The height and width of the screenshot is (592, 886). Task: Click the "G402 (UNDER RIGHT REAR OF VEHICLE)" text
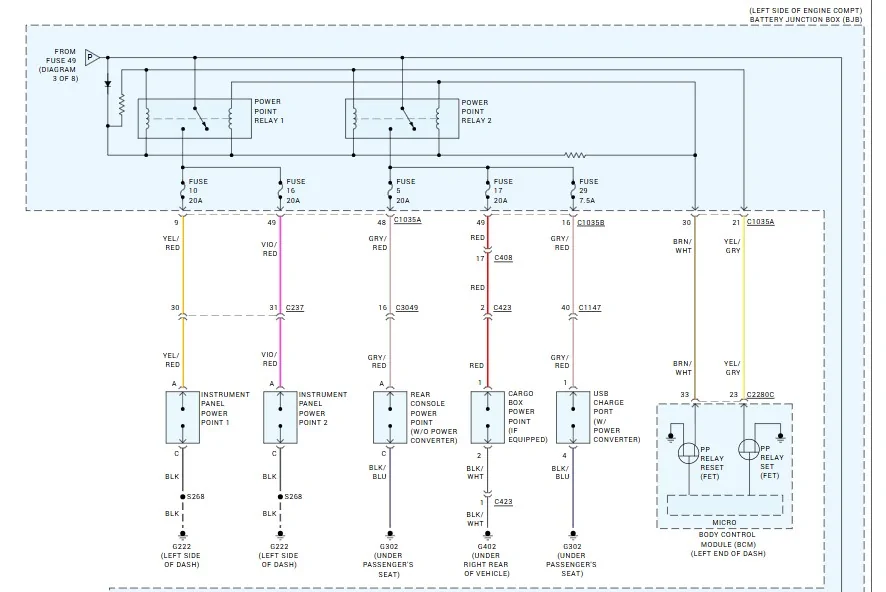487,560
